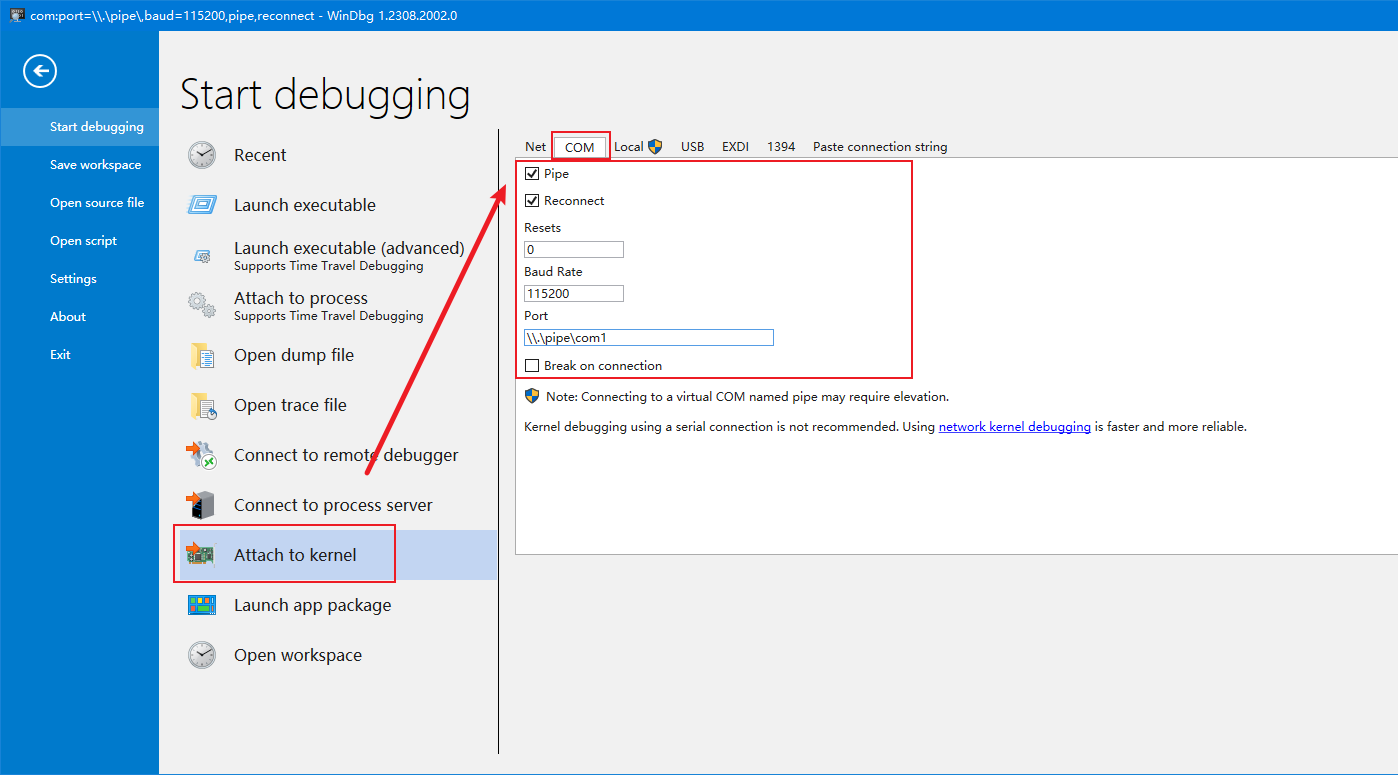Image resolution: width=1398 pixels, height=775 pixels.
Task: Click the Port text field
Action: [x=648, y=338]
